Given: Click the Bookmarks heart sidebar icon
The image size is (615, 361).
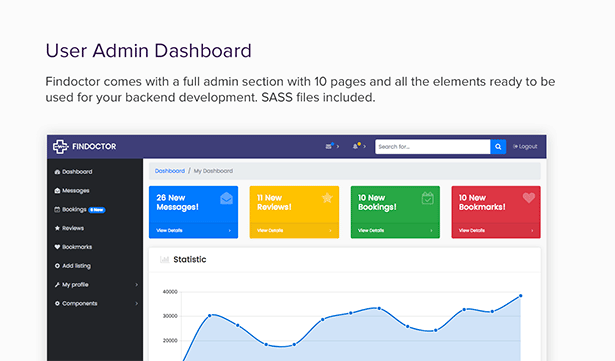Looking at the screenshot, I should 57,247.
